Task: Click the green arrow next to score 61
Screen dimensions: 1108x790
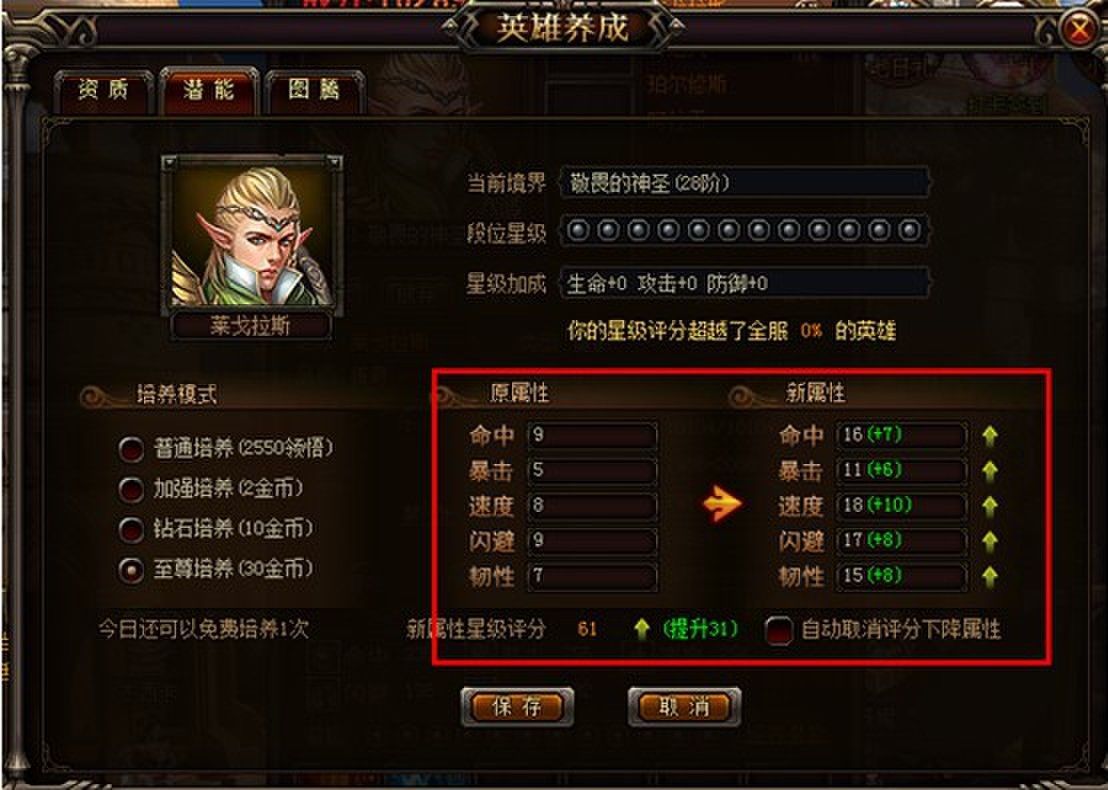Action: pyautogui.click(x=641, y=629)
